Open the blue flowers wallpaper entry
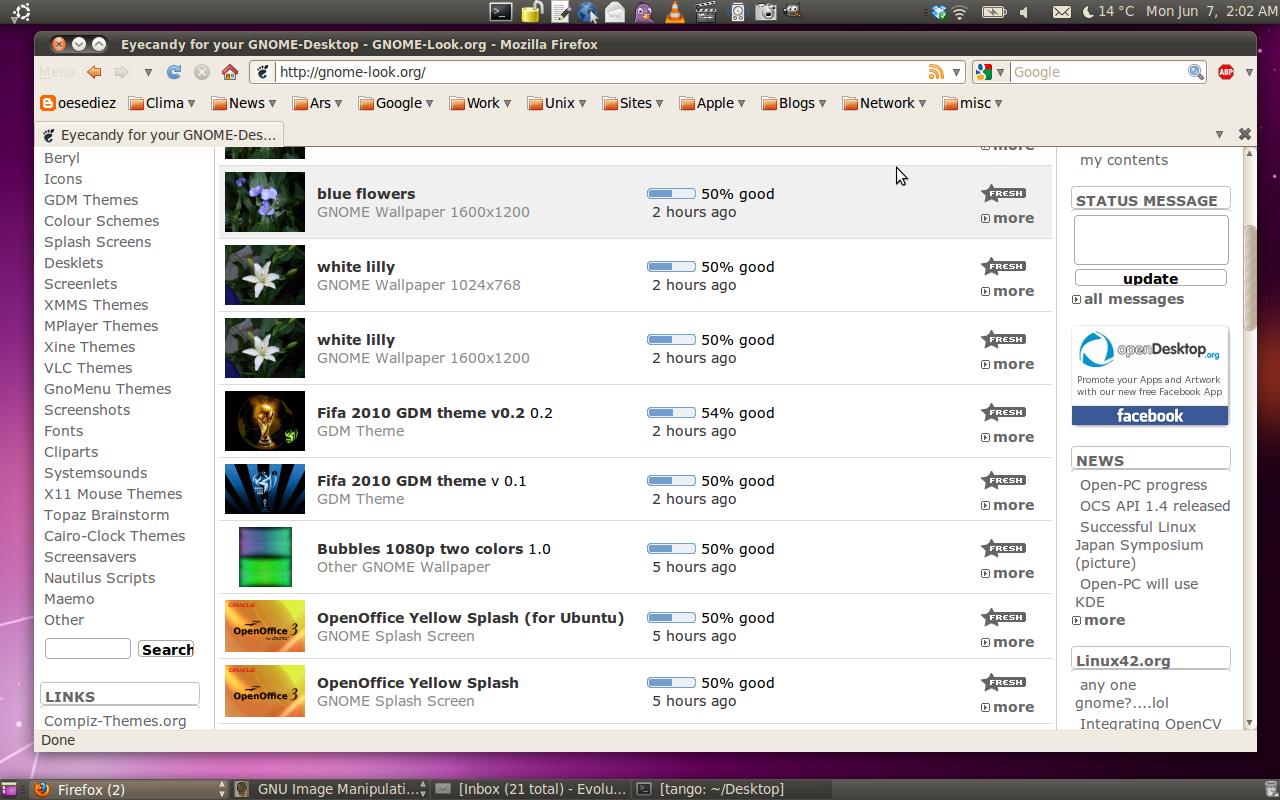This screenshot has height=800, width=1280. pyautogui.click(x=366, y=194)
